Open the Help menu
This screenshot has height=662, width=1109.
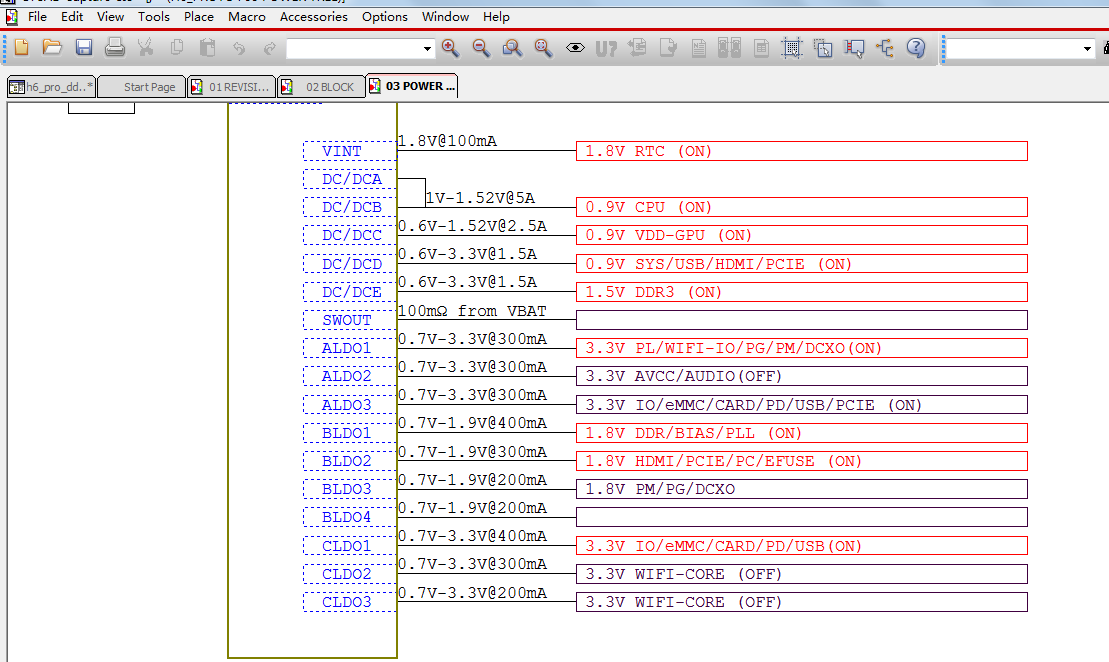496,16
